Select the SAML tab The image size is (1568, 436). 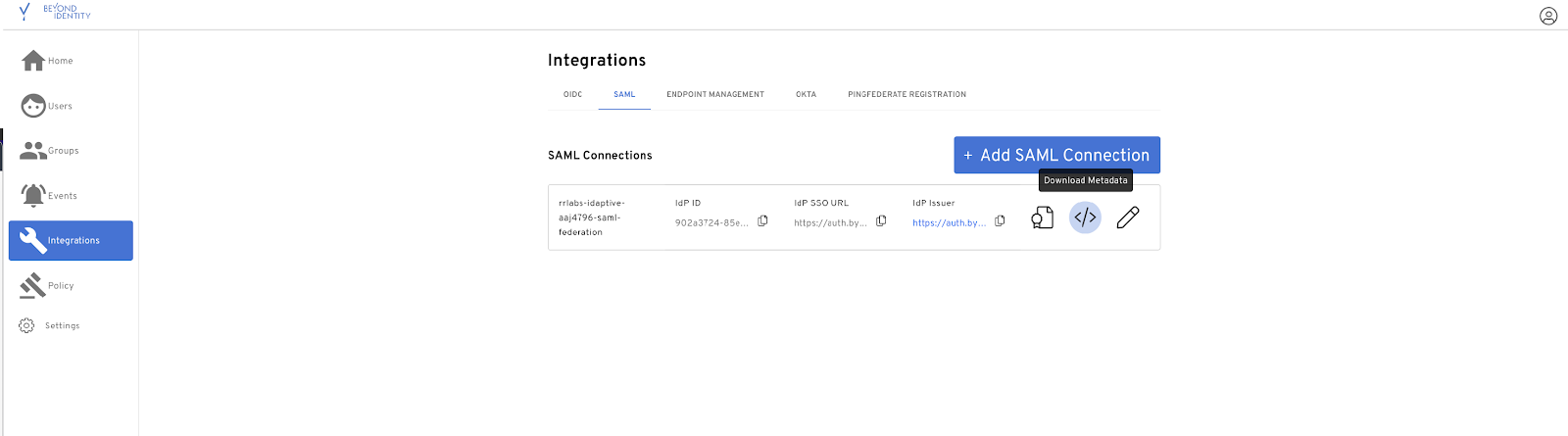(x=624, y=95)
